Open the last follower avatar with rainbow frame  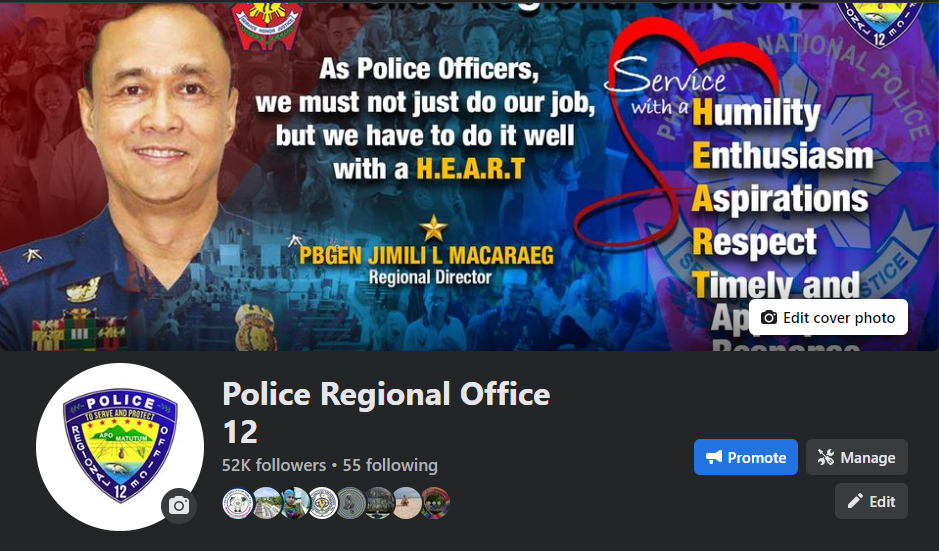(x=435, y=502)
